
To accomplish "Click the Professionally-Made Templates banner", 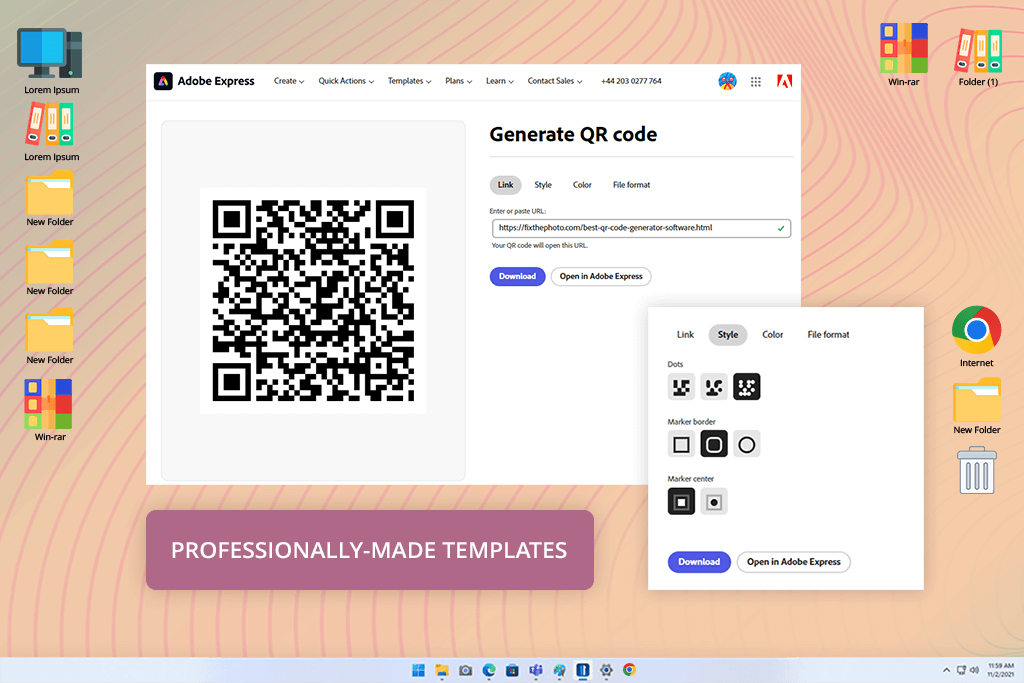I will (x=370, y=550).
